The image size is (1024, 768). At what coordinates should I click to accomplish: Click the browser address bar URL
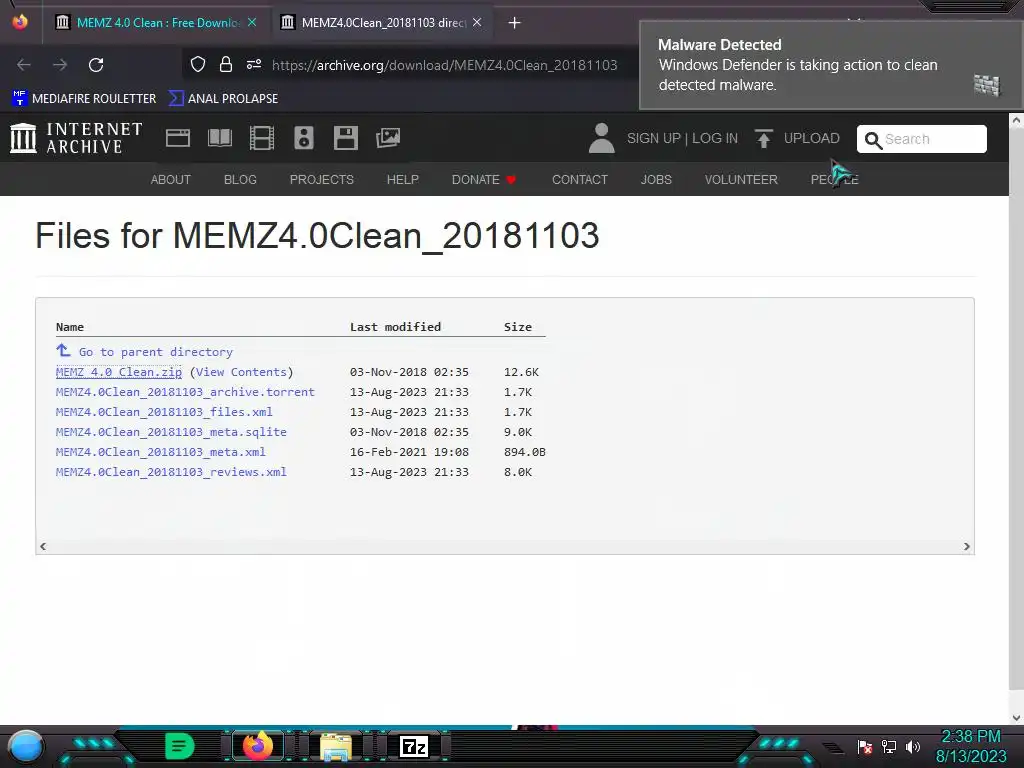[x=444, y=65]
